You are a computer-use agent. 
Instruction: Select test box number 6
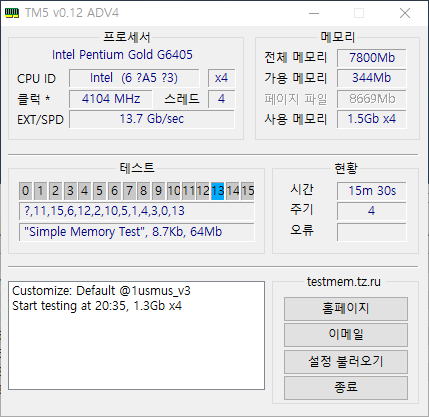114,191
